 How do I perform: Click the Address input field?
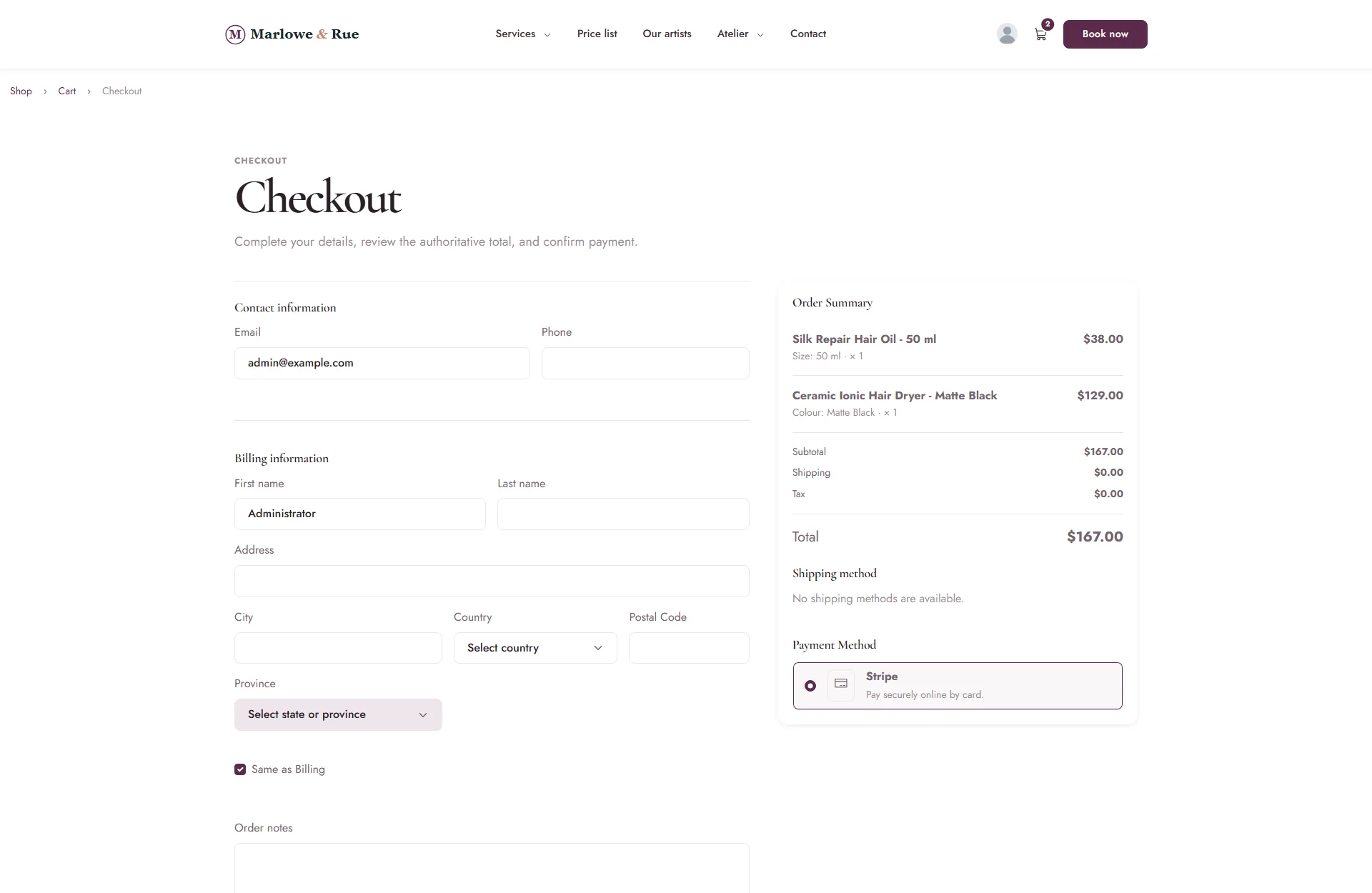point(492,581)
